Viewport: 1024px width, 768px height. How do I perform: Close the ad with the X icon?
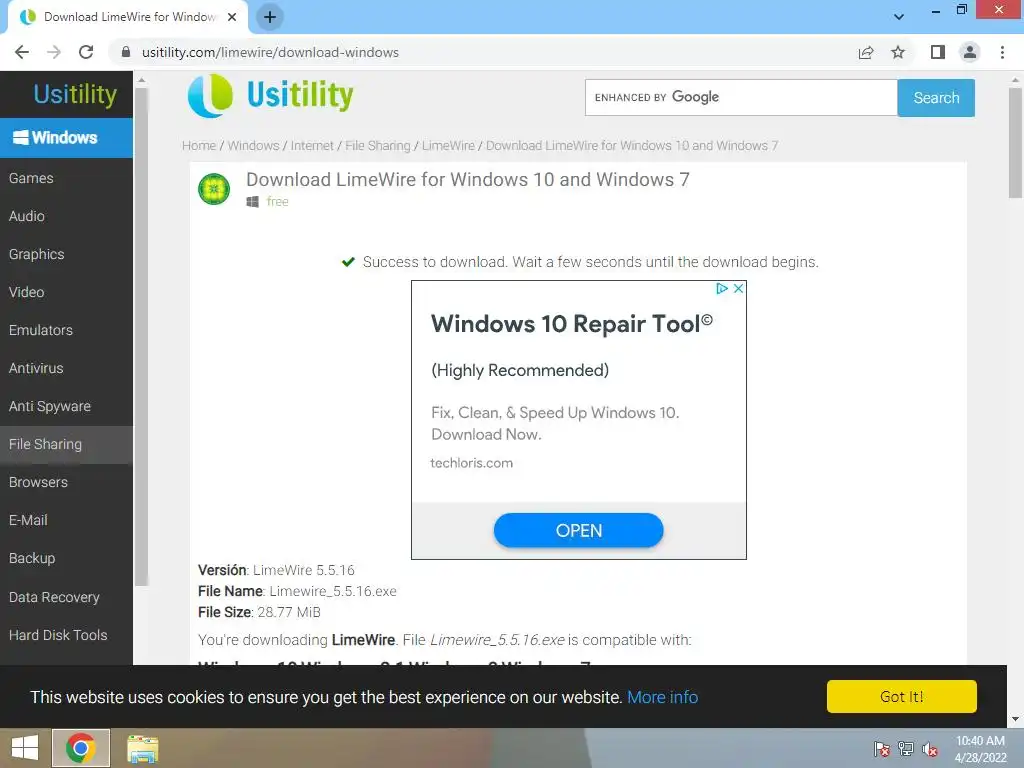click(739, 289)
